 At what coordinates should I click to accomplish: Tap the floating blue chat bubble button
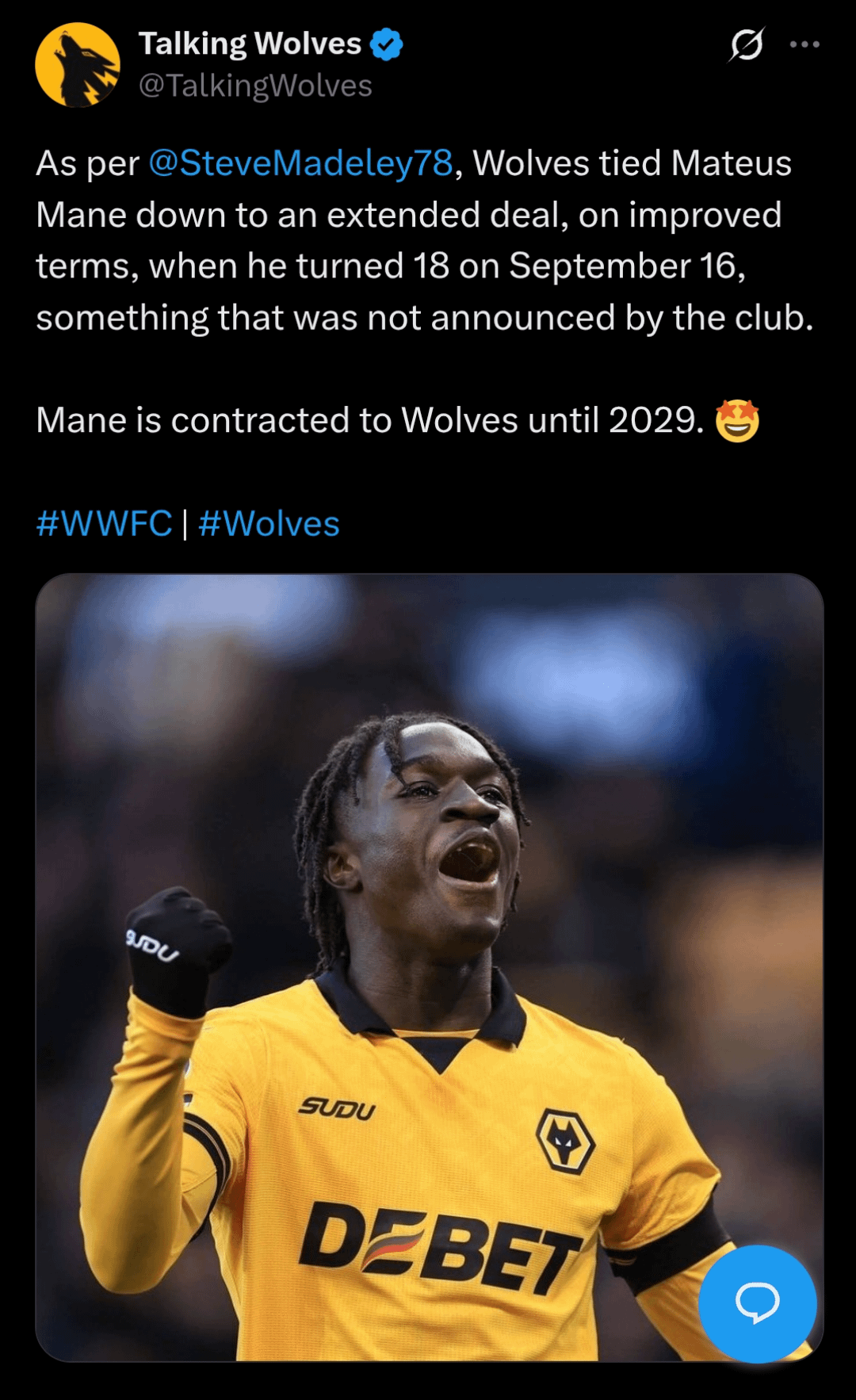click(757, 1303)
